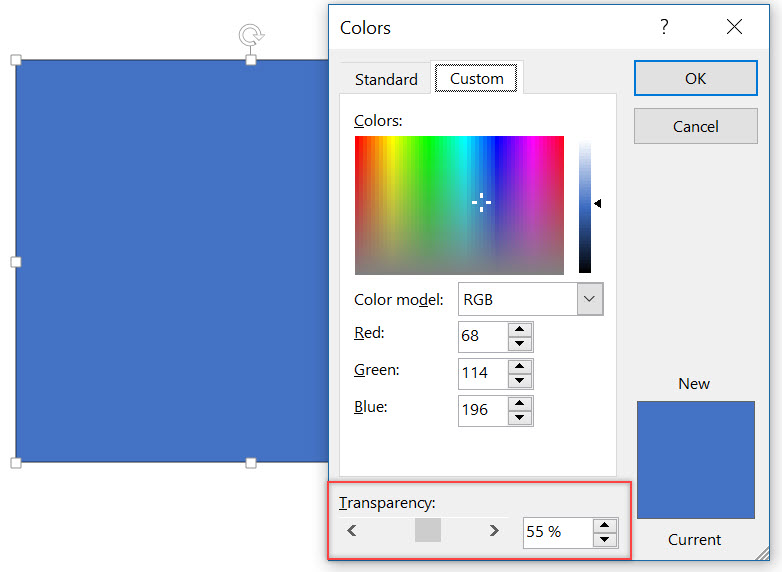Click the rotation handle above the blue rectangle

251,35
